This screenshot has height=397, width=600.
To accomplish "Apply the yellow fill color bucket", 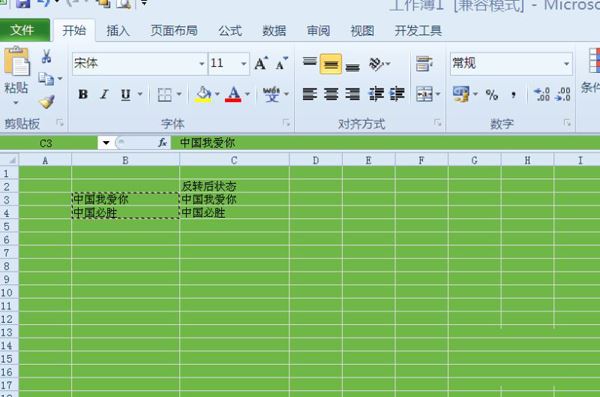I will point(203,94).
